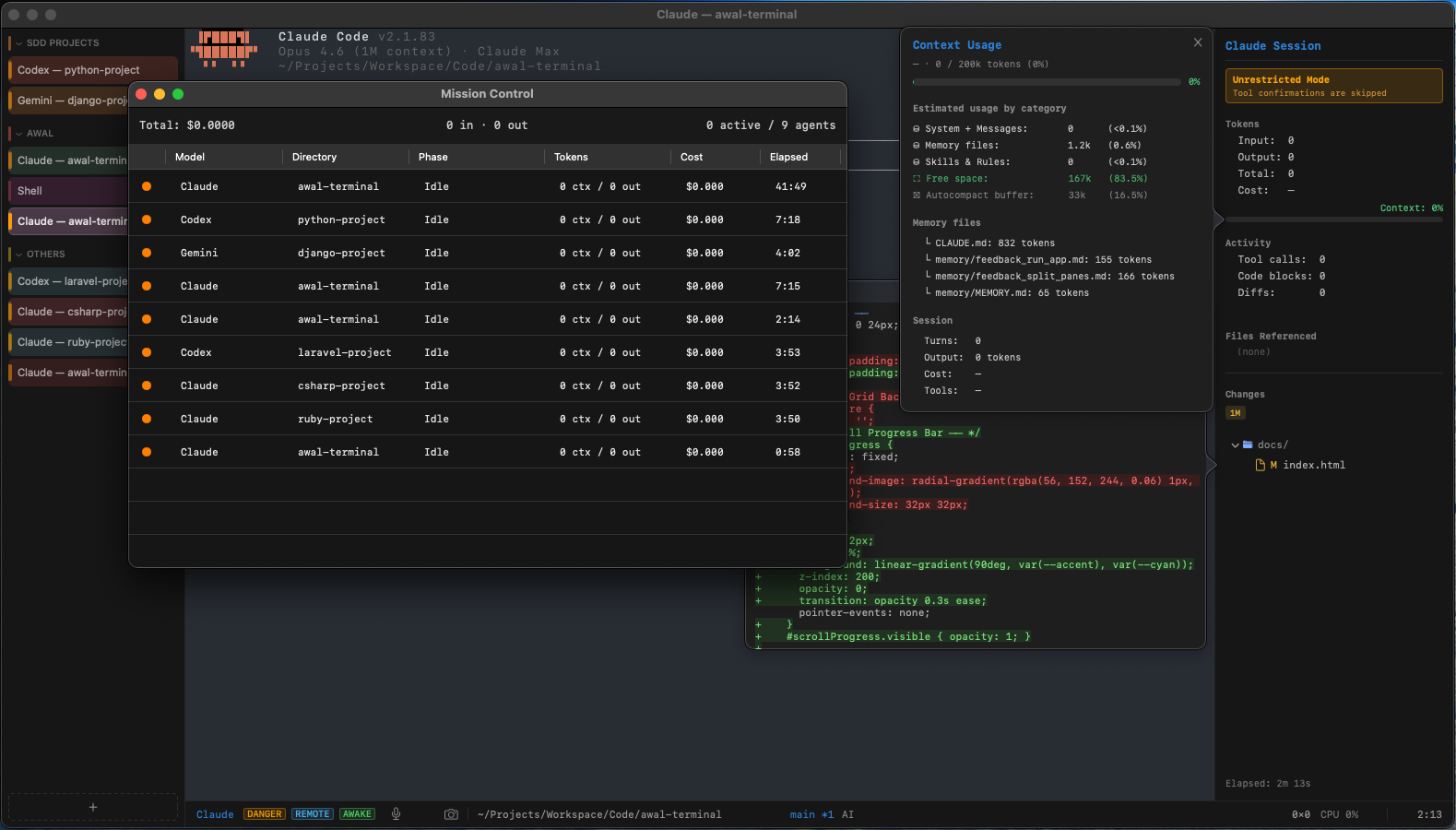Open Codex — laravel-project session tab
1456x830 pixels.
(68, 281)
